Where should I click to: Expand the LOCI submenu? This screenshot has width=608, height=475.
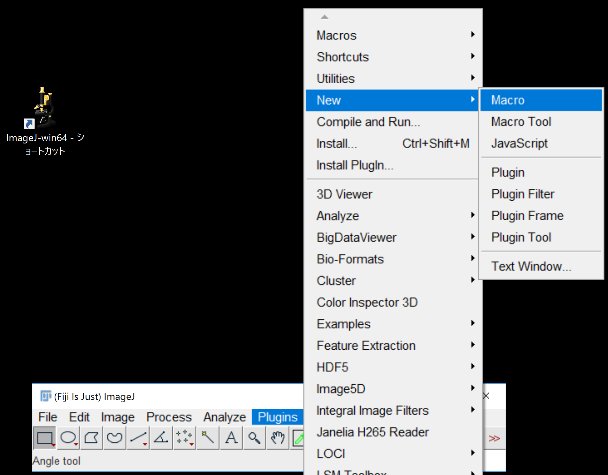tap(394, 454)
